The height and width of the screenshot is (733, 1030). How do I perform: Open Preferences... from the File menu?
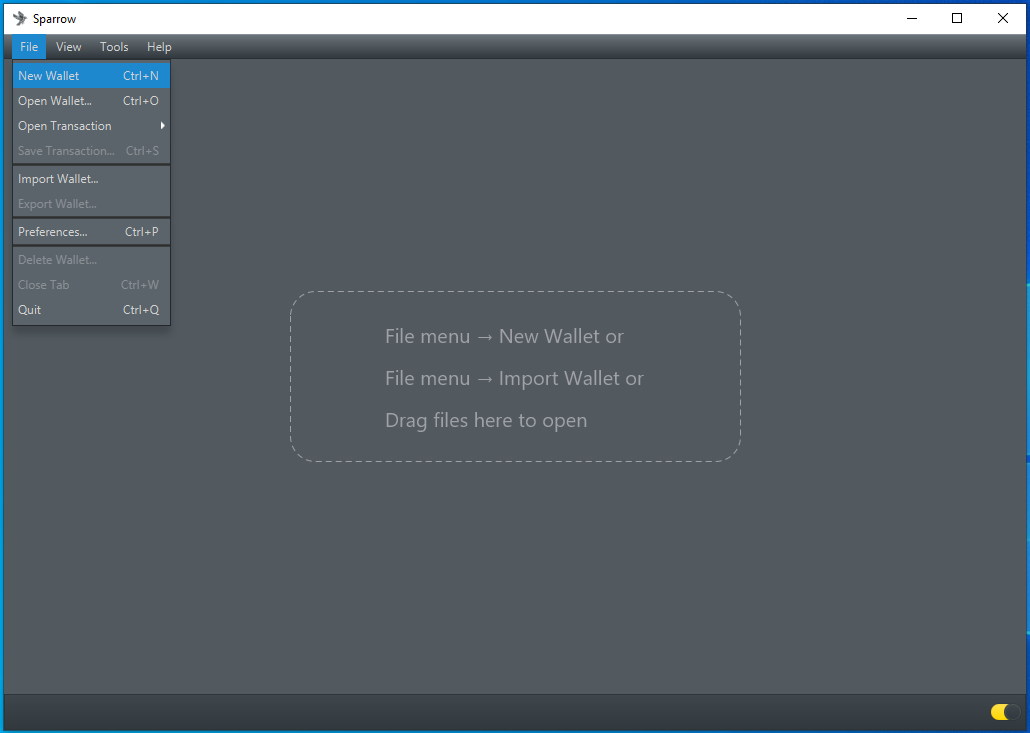tap(91, 232)
